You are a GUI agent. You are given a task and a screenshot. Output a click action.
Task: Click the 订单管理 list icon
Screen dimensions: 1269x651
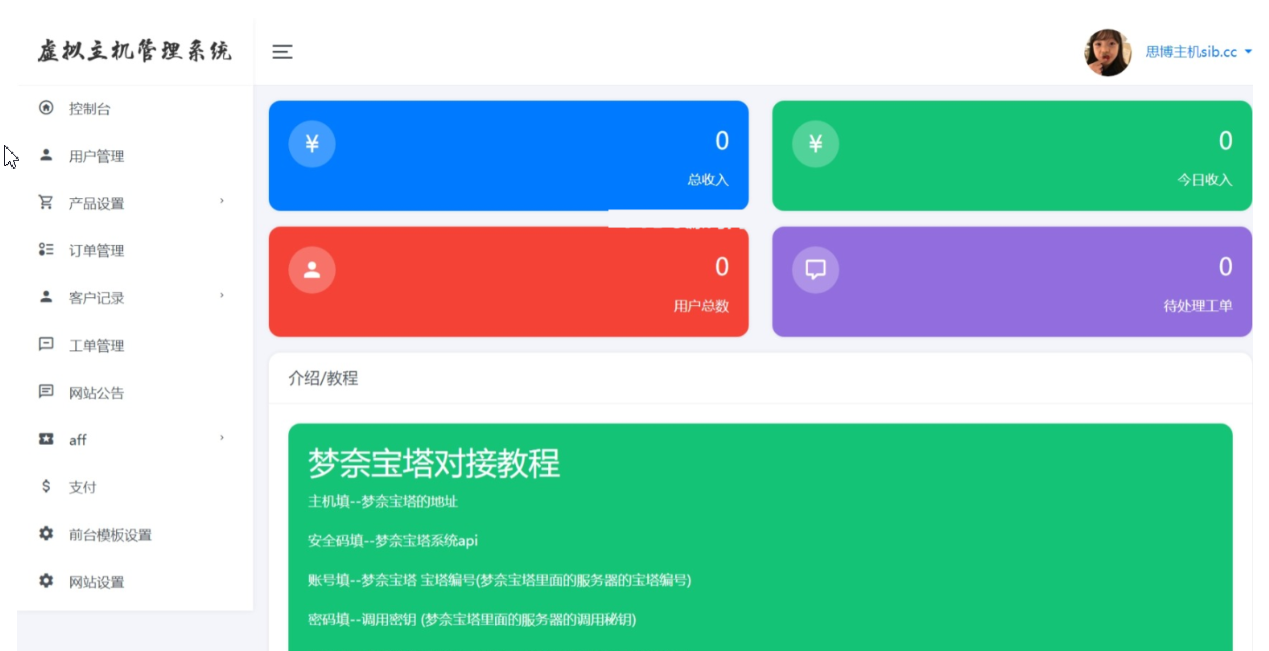[x=46, y=250]
